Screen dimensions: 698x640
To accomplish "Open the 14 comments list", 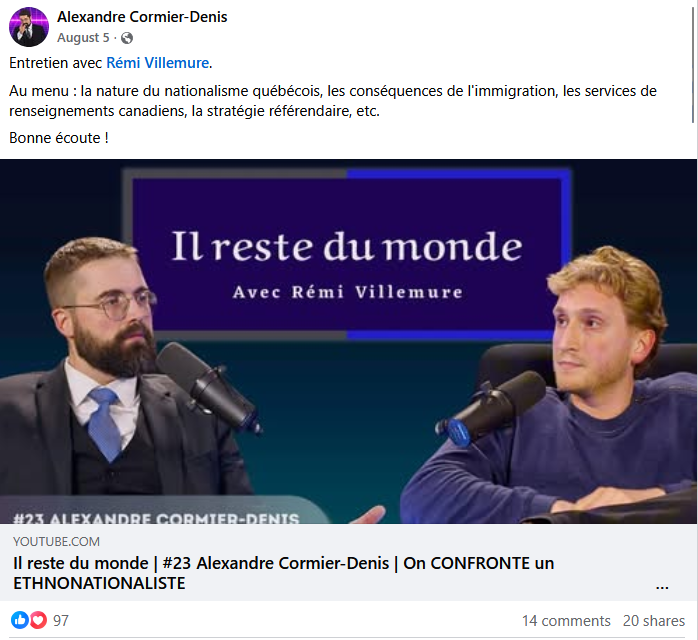I will coord(566,620).
